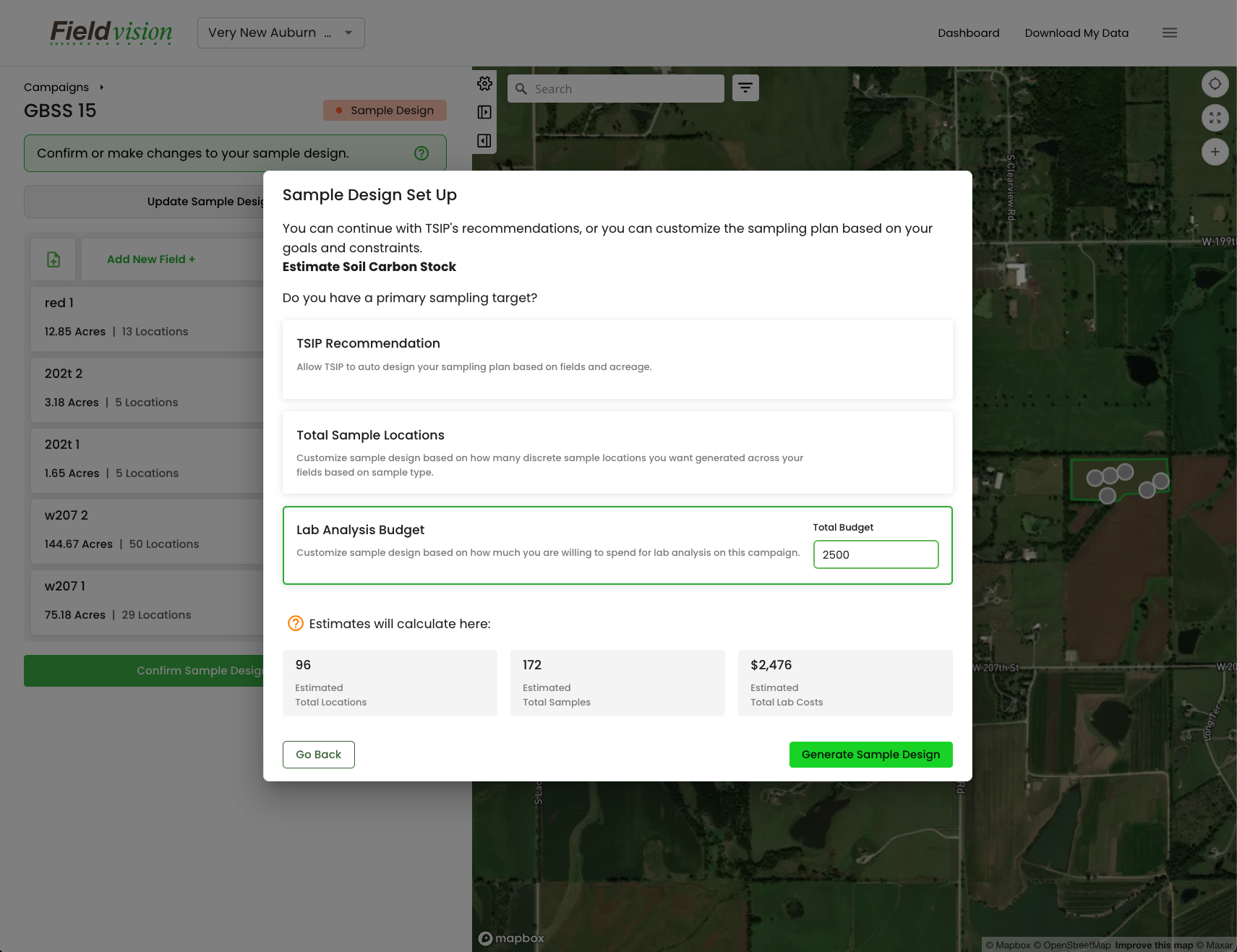Select the TSIP Recommendation option
Viewport: 1237px width, 952px height.
tap(617, 359)
